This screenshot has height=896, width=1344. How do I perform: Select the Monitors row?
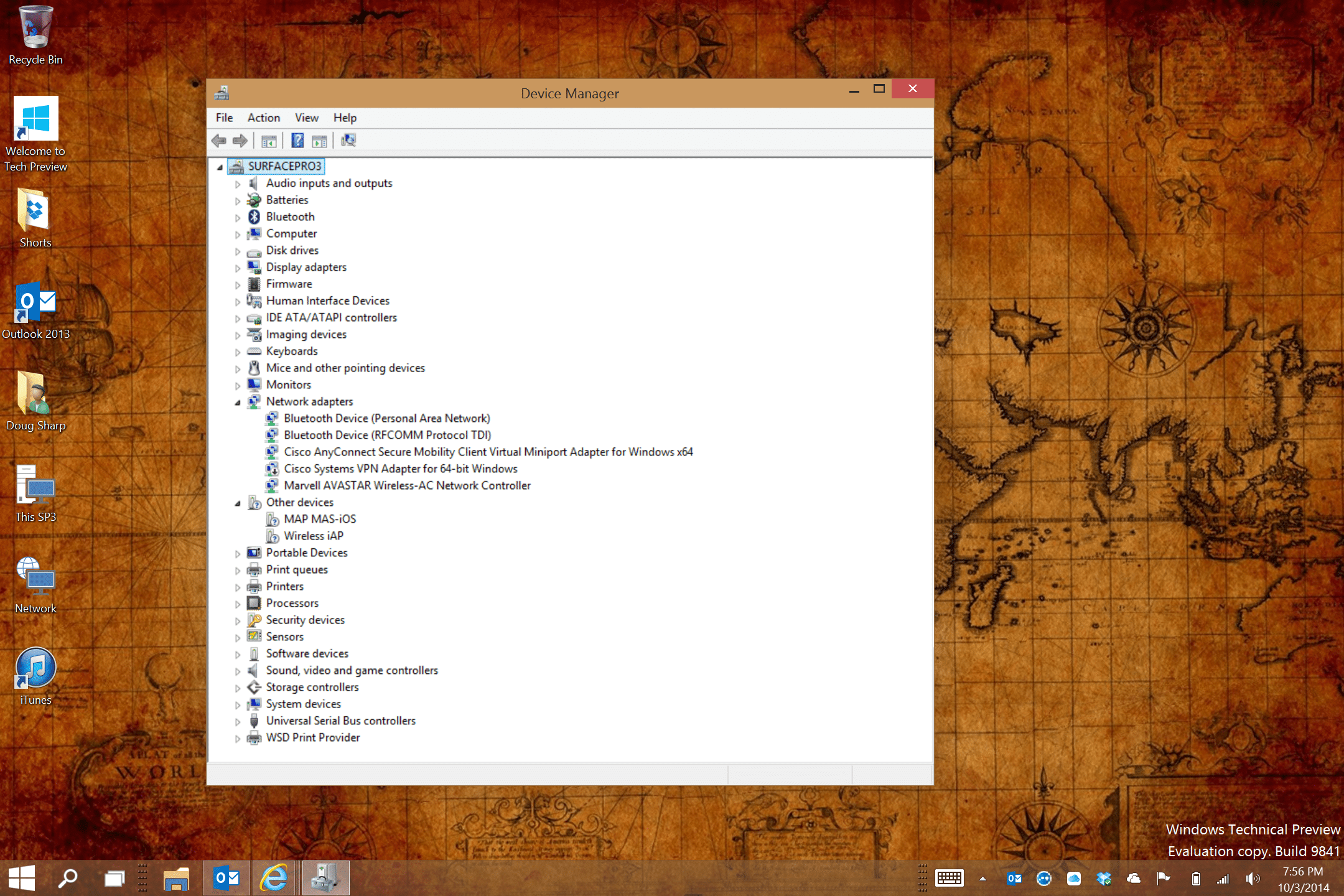289,385
